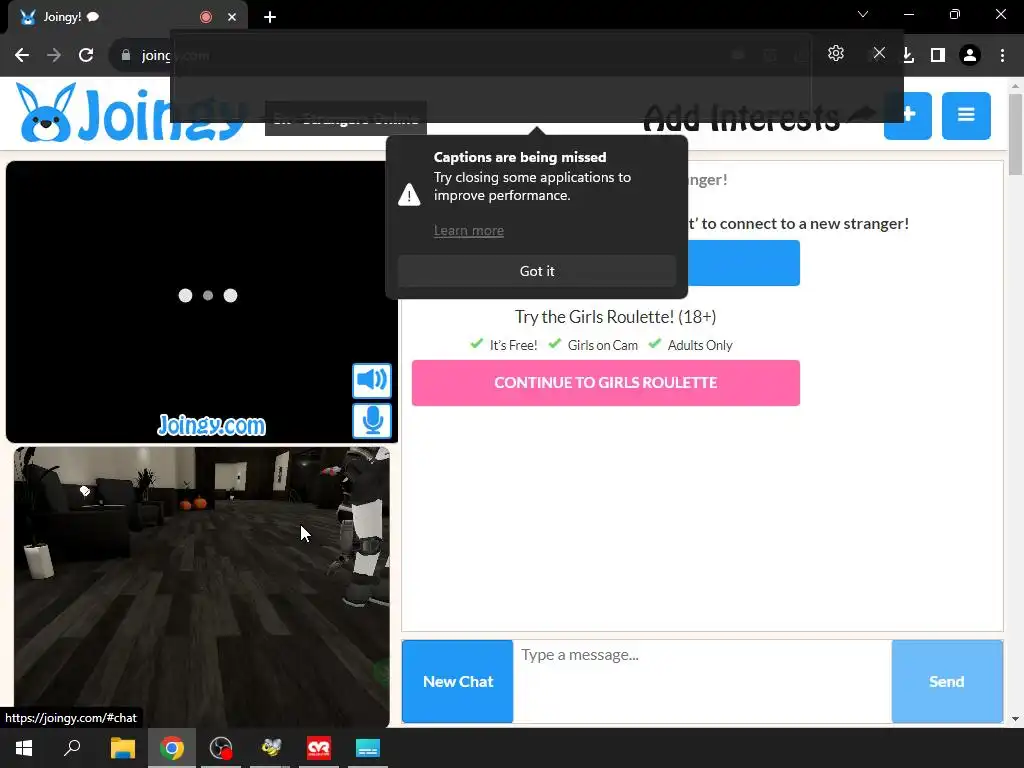
Task: Close the live caption overlay bar
Action: click(879, 54)
